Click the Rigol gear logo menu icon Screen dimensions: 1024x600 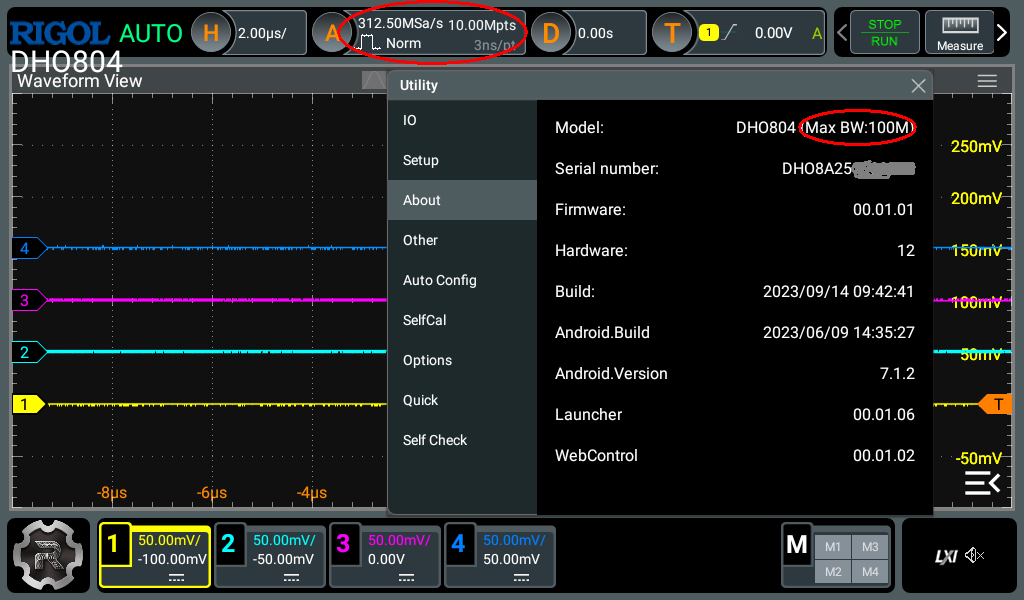coord(50,556)
